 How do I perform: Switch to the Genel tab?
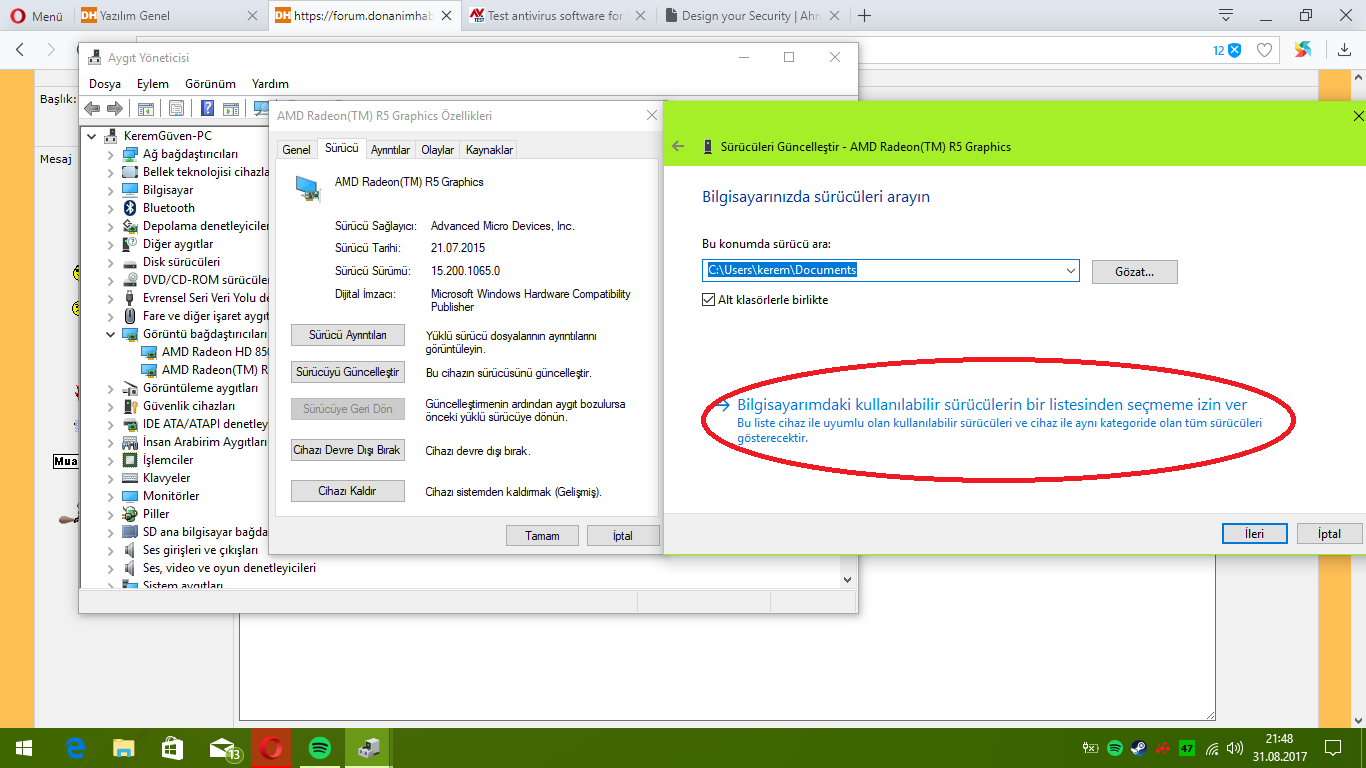(296, 150)
